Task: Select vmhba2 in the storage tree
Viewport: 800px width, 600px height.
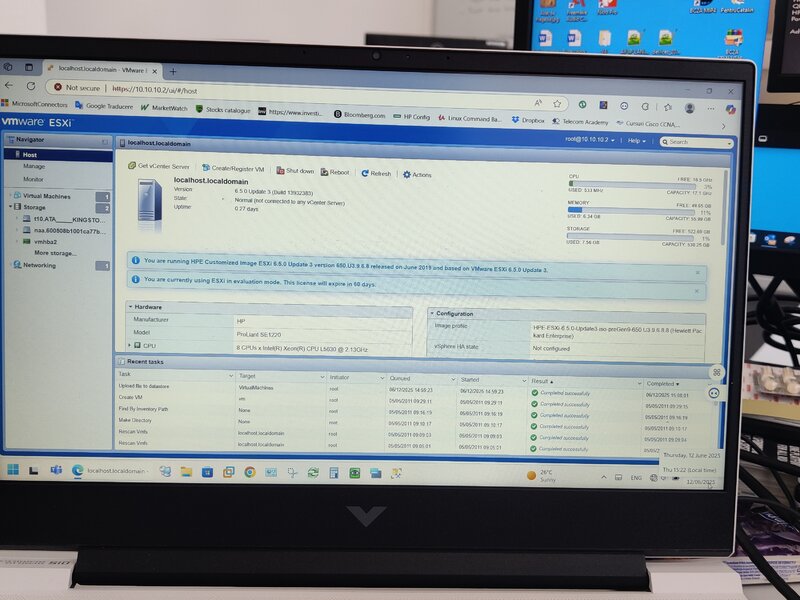Action: pyautogui.click(x=45, y=241)
